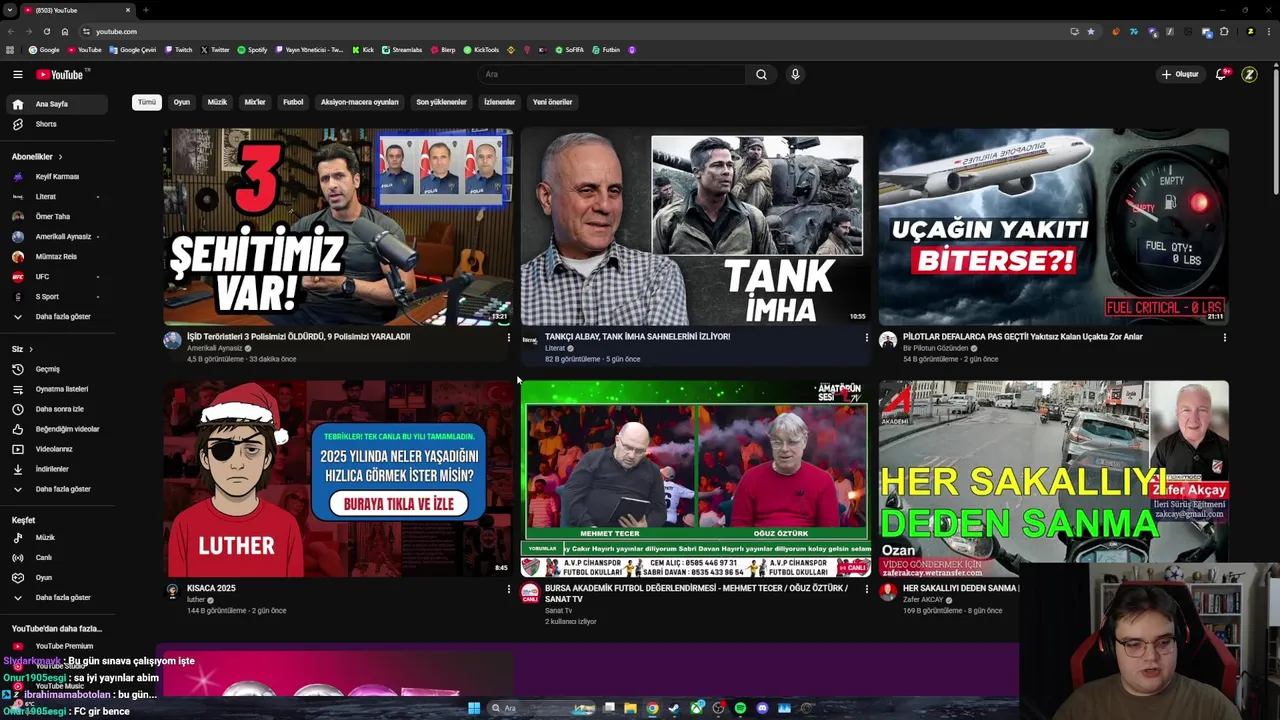Image resolution: width=1280 pixels, height=720 pixels.
Task: Open more options for Tankçı Albay video
Action: click(866, 338)
